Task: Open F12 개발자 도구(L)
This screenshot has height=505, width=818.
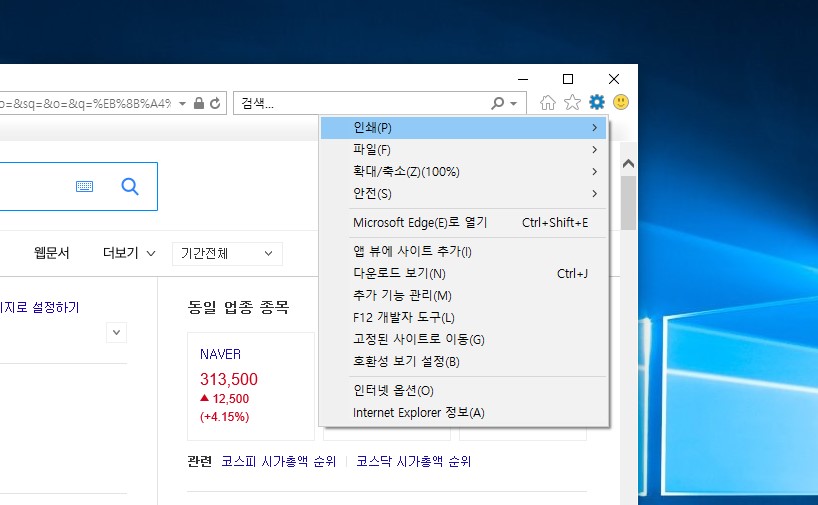Action: 464,317
